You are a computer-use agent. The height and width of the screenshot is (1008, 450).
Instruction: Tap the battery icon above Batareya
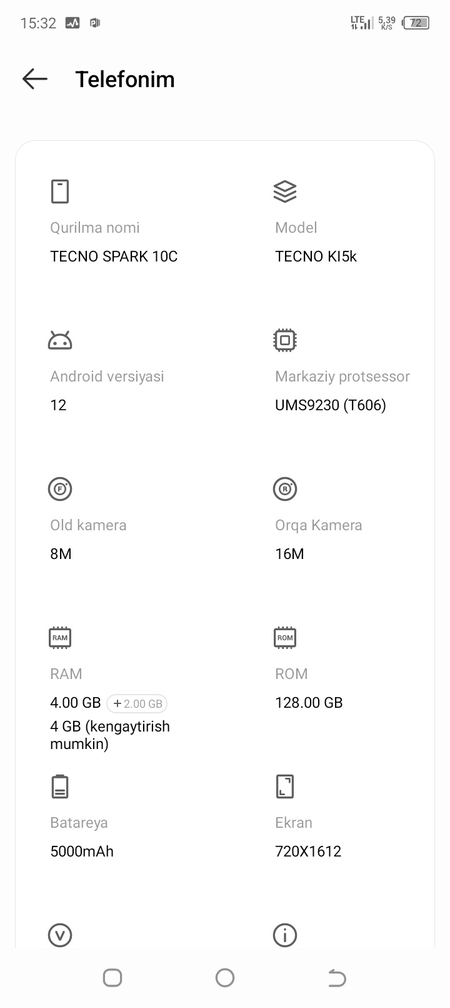point(60,786)
